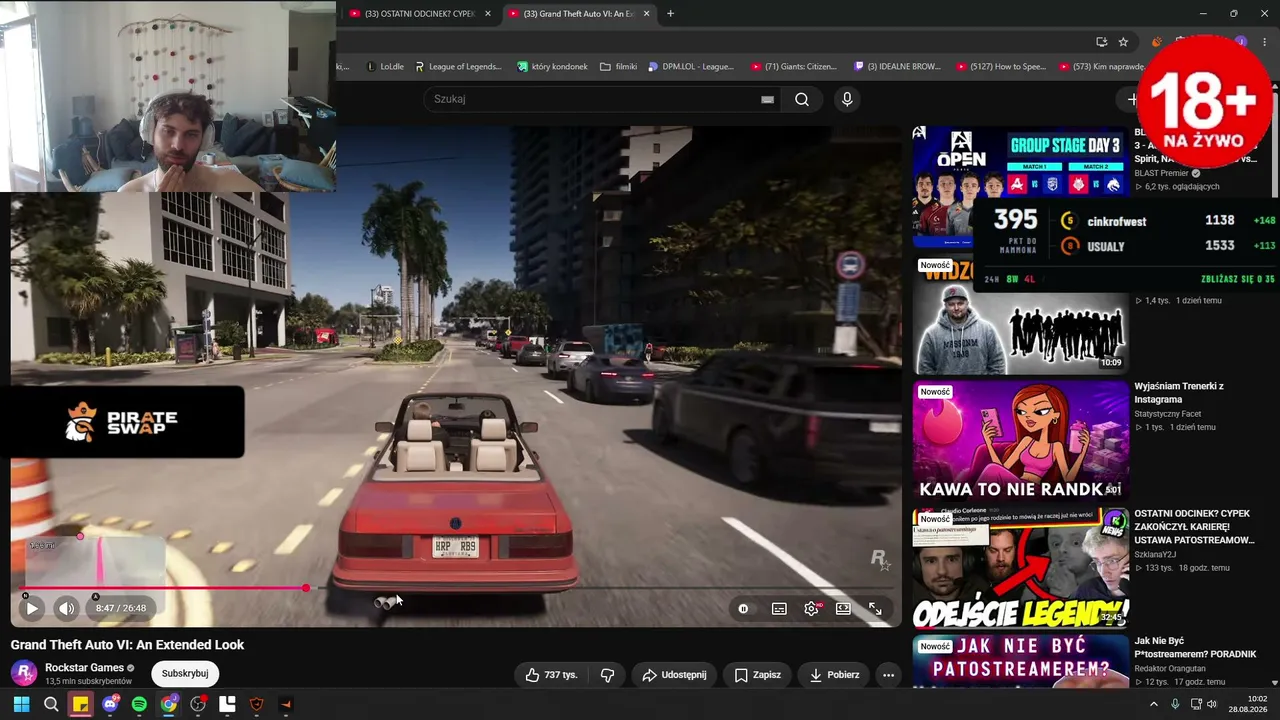Open the League of Legends bookmark
The width and height of the screenshot is (1280, 720).
coord(457,67)
